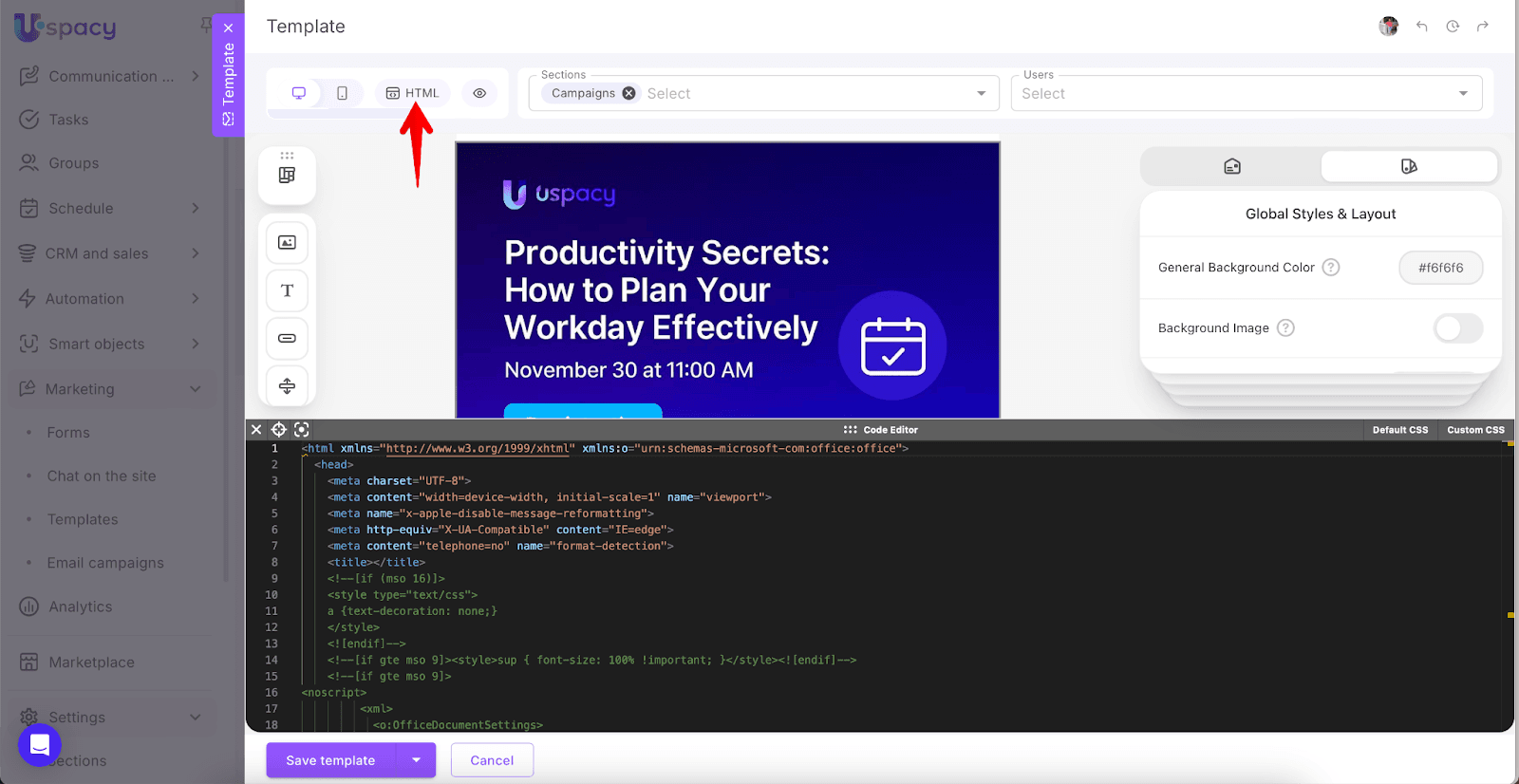Expand the Communication submenu chevron
The image size is (1519, 784).
(x=196, y=76)
